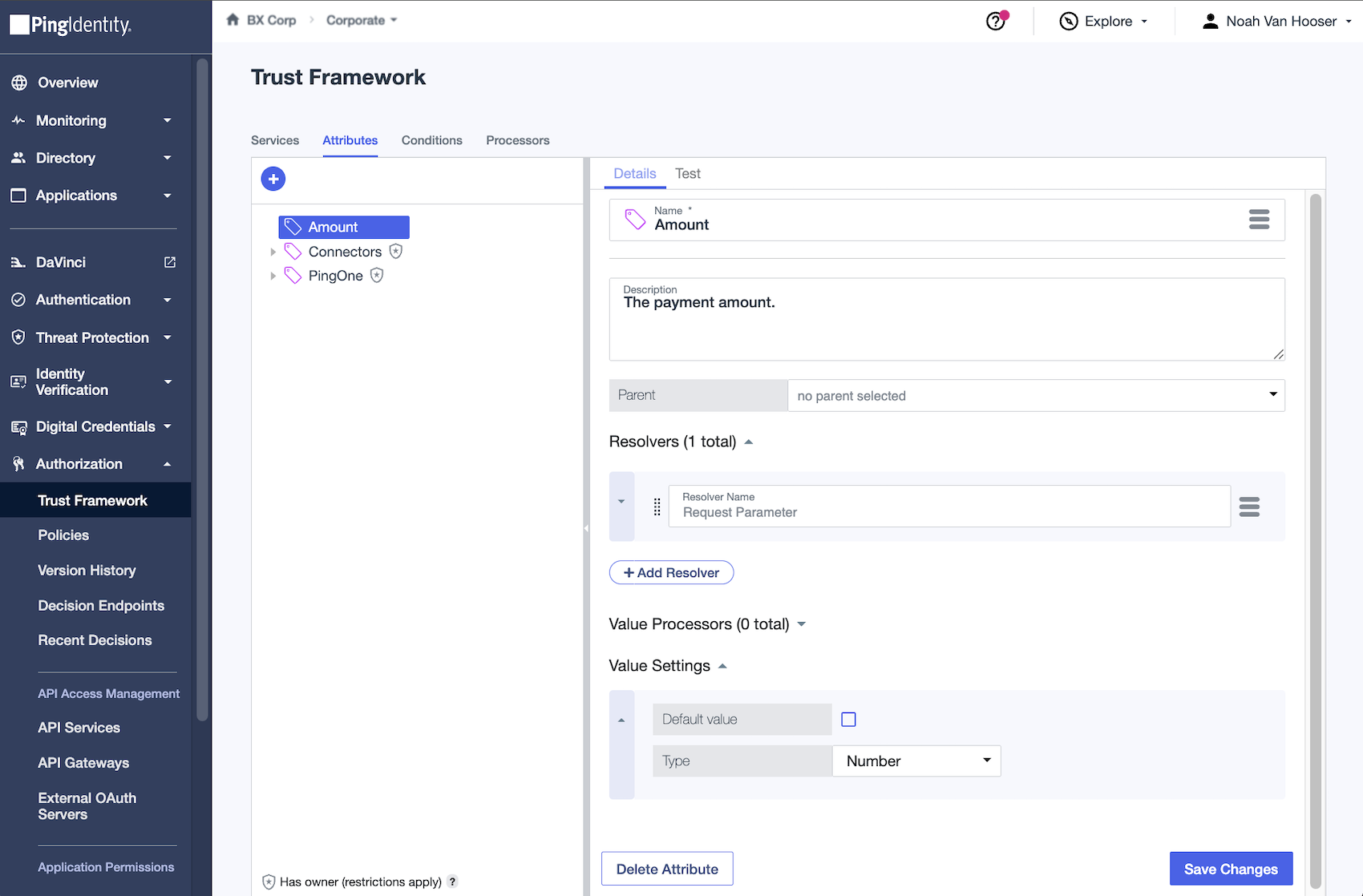Open API Services in the sidebar
The width and height of the screenshot is (1363, 896).
[x=79, y=728]
